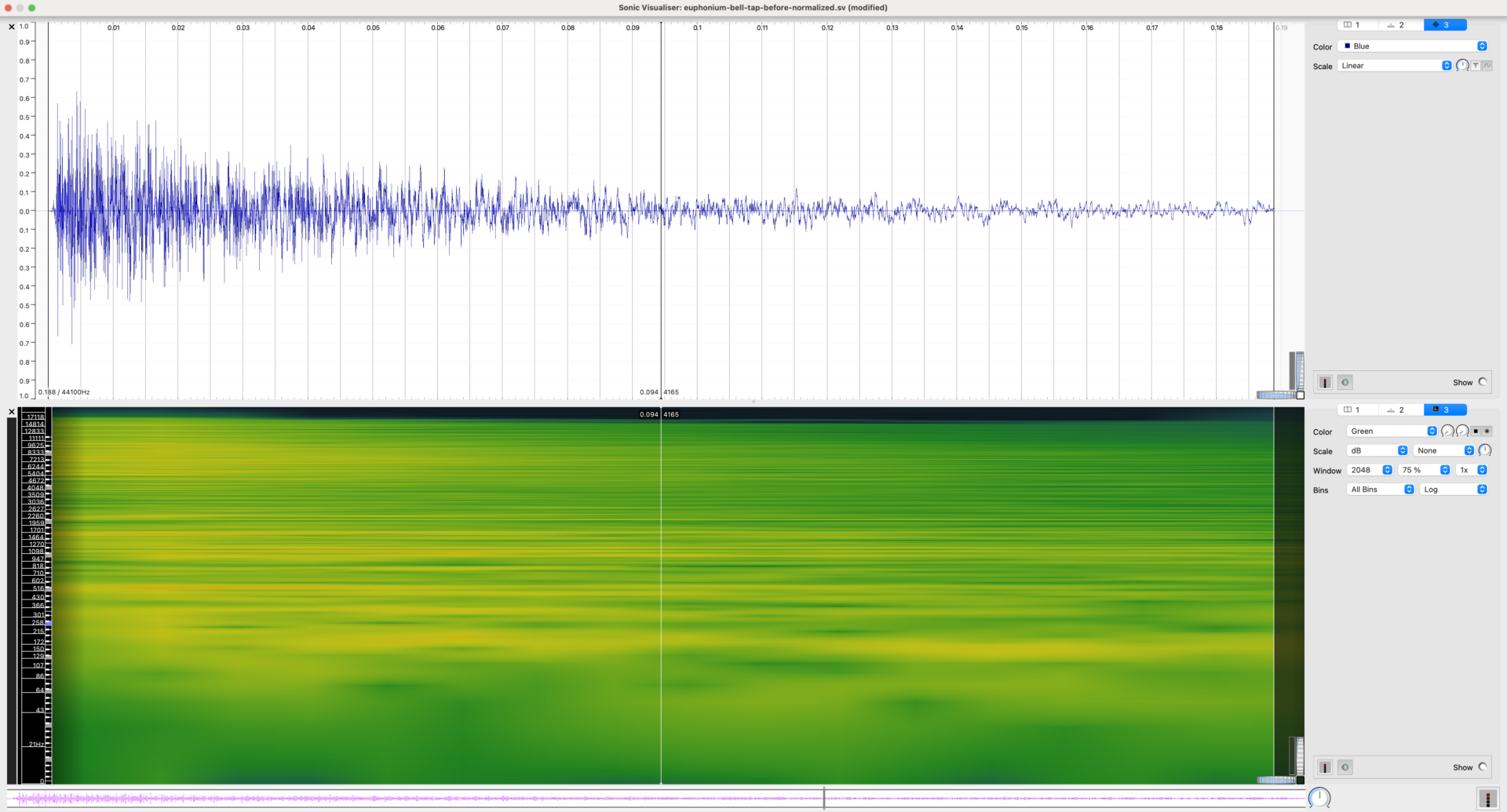Open window overlap dropdown showing 75 %
The image size is (1507, 812).
click(x=1424, y=470)
